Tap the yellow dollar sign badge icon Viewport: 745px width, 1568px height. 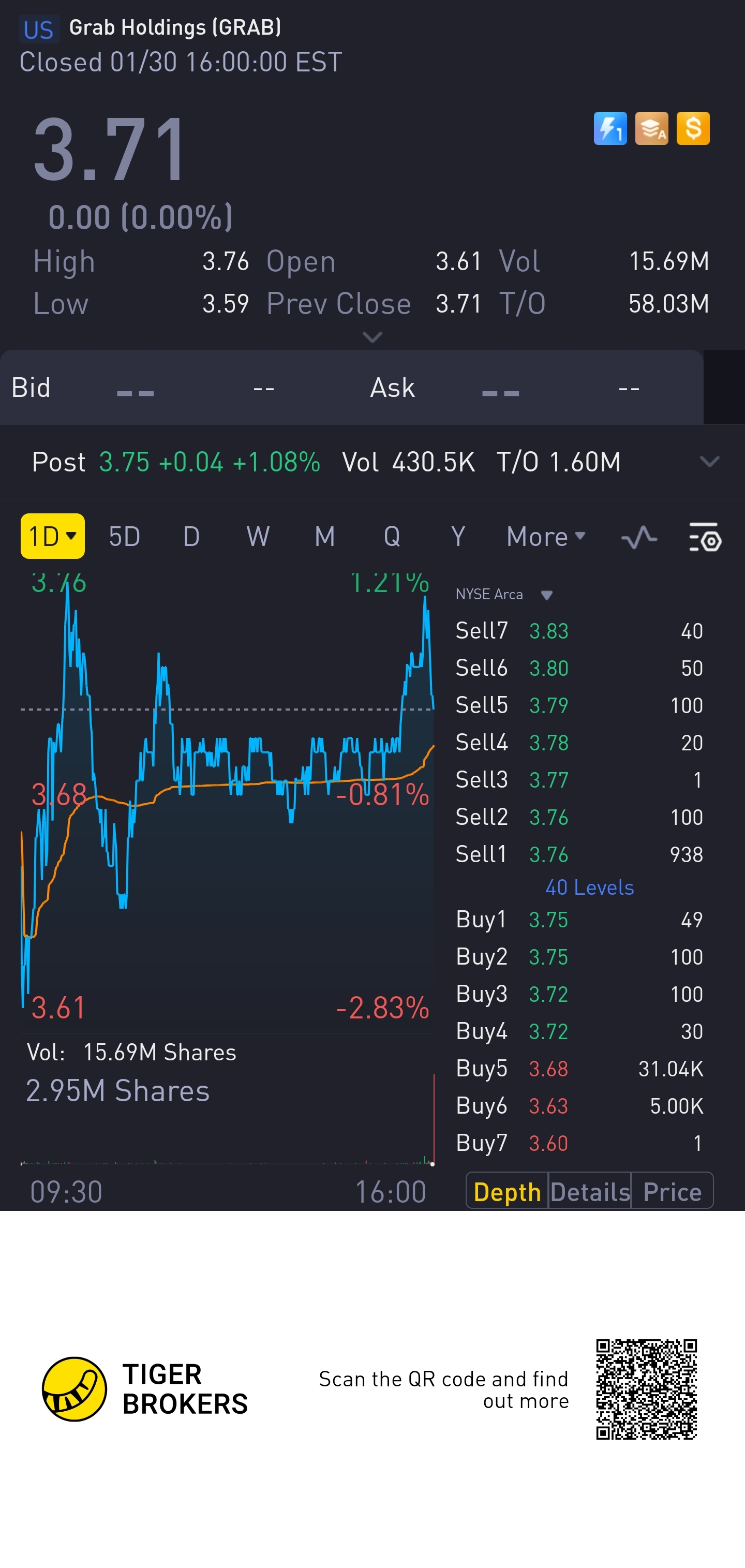click(693, 128)
